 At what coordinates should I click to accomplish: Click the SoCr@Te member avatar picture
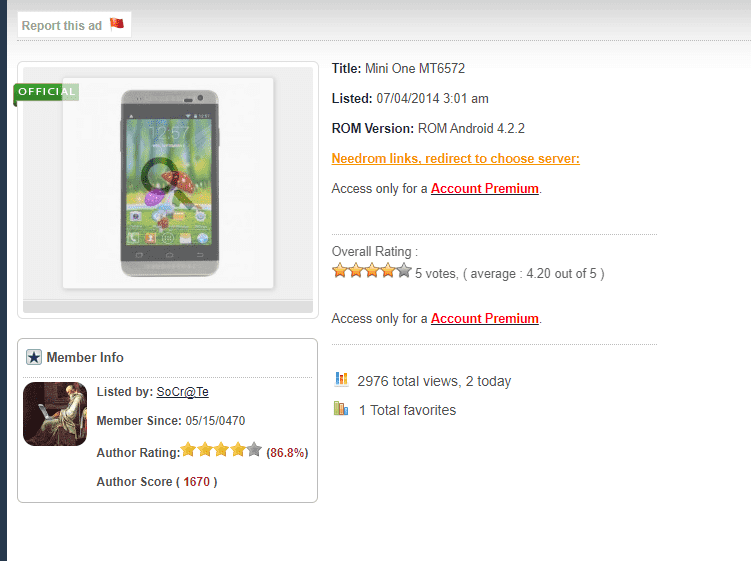click(x=55, y=414)
